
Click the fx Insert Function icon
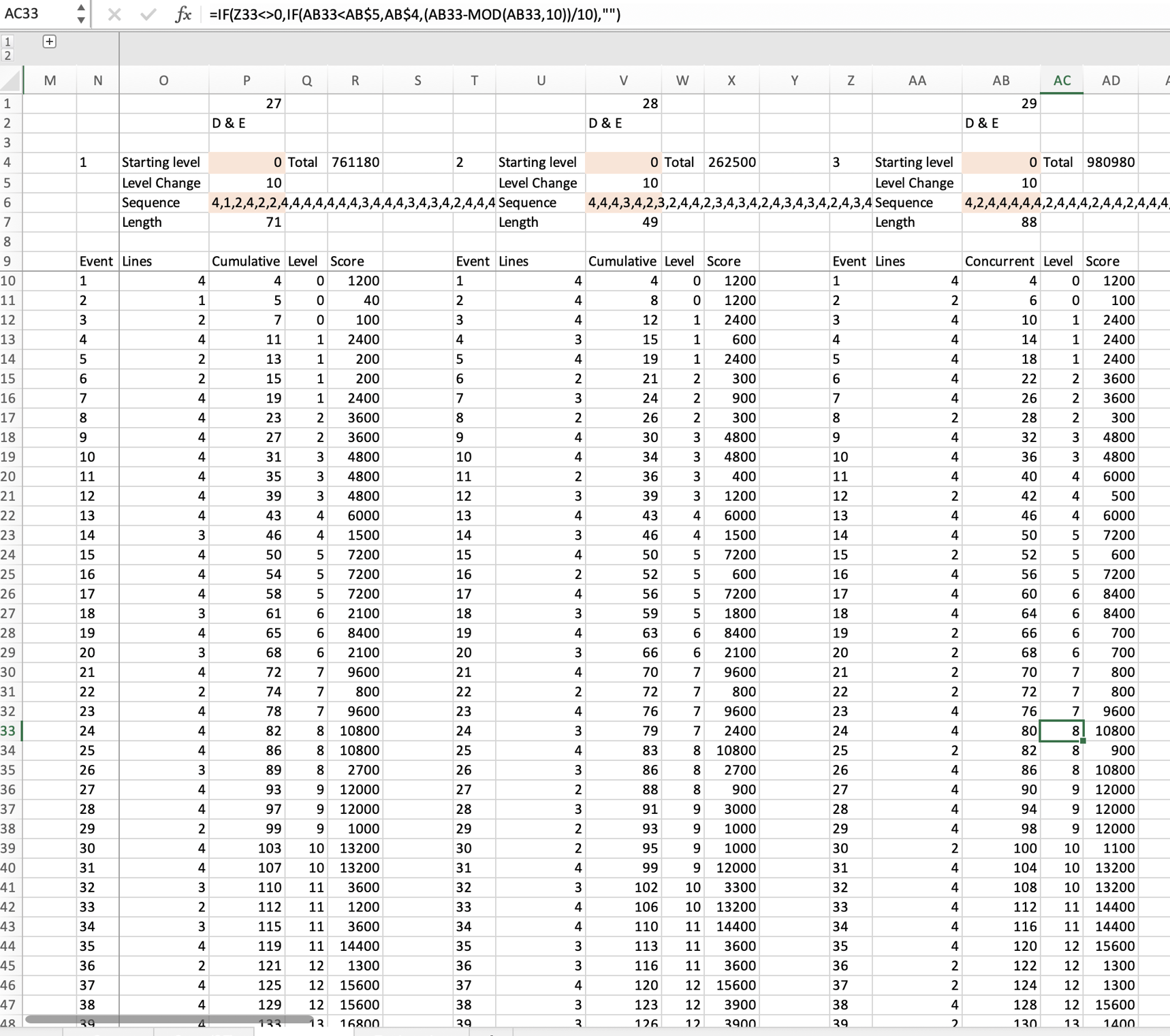(183, 14)
